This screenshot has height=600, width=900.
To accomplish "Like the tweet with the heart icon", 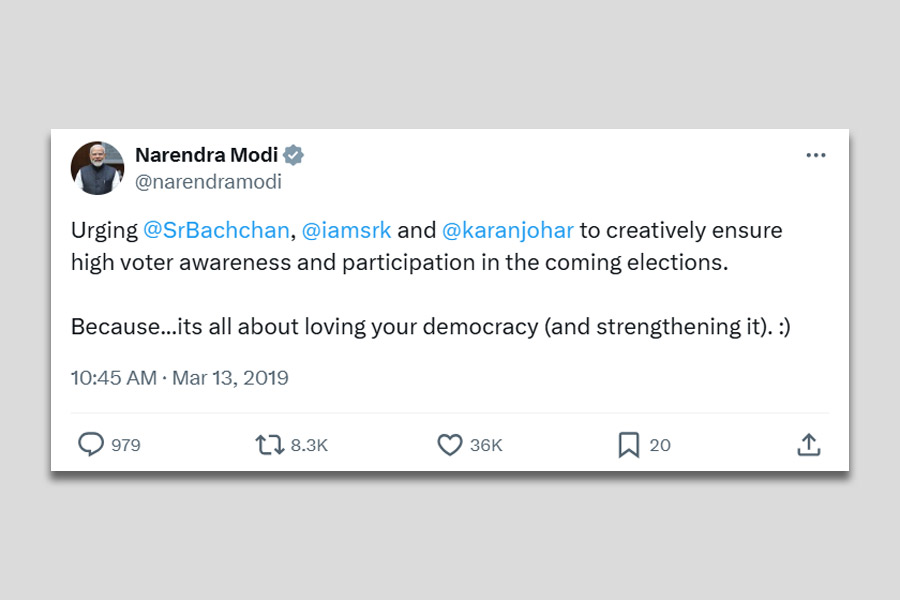I will coord(450,445).
